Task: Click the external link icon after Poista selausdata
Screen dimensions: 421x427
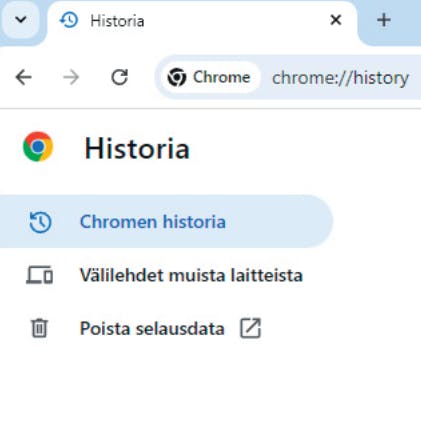Action: [x=250, y=328]
